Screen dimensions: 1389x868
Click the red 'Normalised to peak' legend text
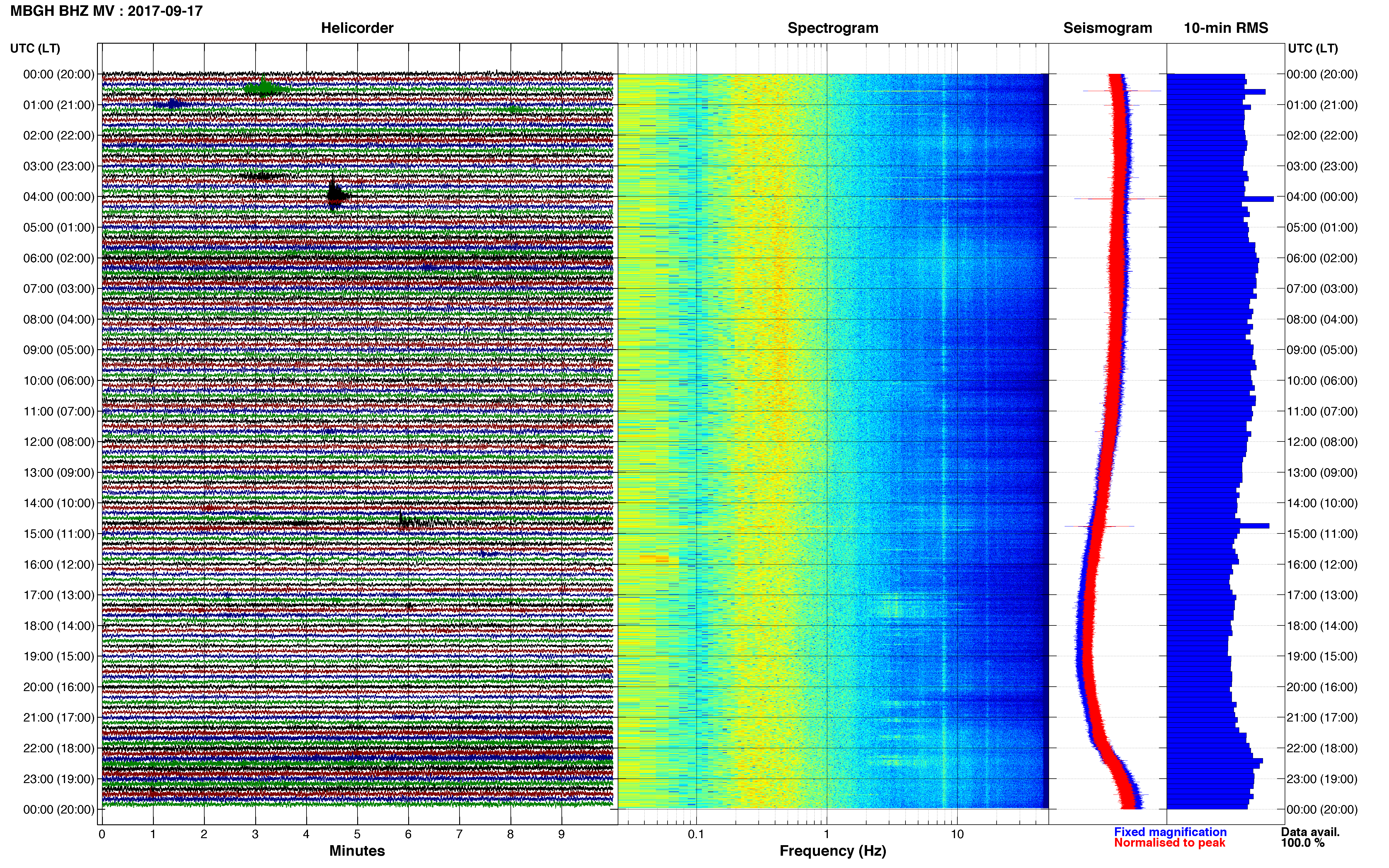[1170, 843]
